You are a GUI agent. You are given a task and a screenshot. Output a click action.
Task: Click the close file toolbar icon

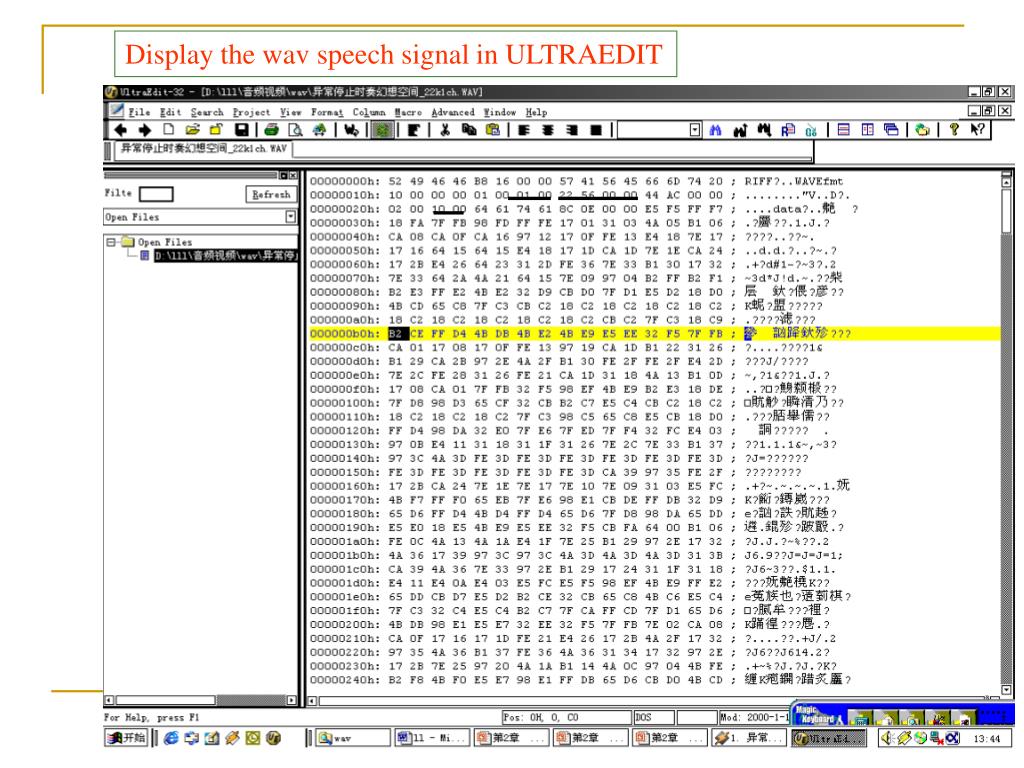pos(216,130)
